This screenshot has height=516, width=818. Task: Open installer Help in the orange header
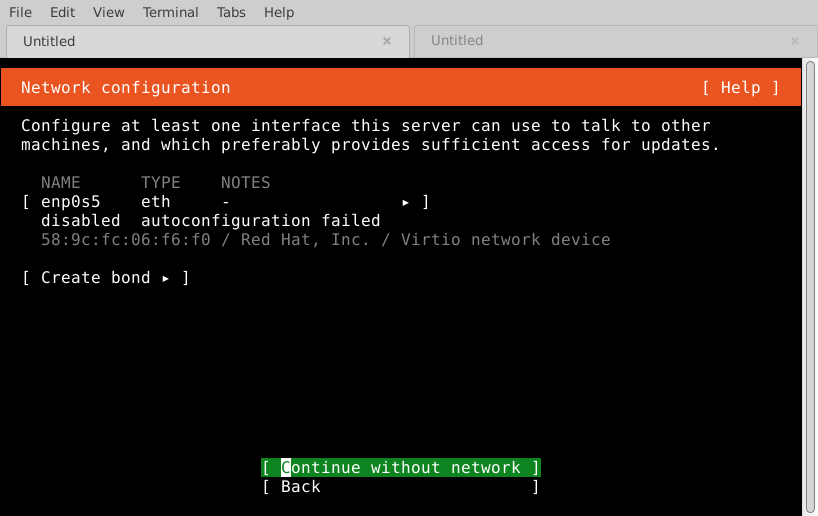[x=740, y=88]
